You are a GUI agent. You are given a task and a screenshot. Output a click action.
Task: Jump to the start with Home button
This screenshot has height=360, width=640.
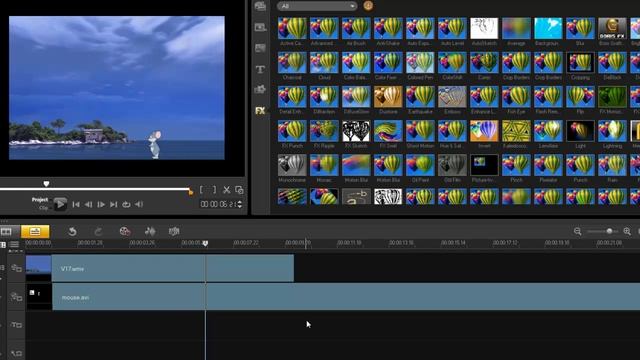76,204
